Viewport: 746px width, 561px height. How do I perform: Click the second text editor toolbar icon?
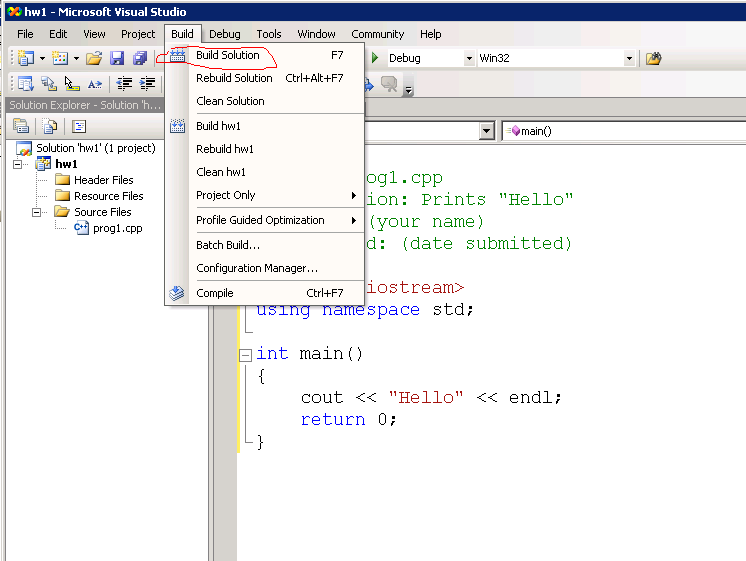coord(49,84)
